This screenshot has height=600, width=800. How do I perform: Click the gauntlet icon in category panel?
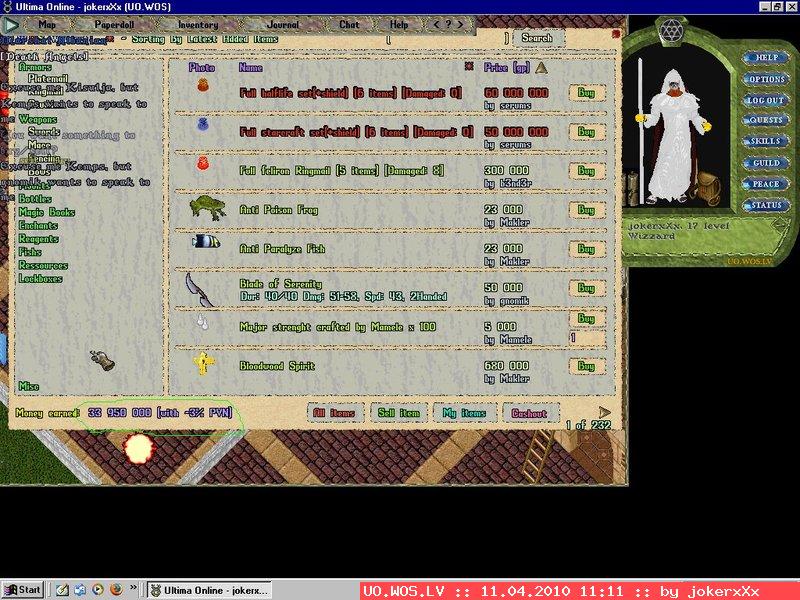coord(103,360)
